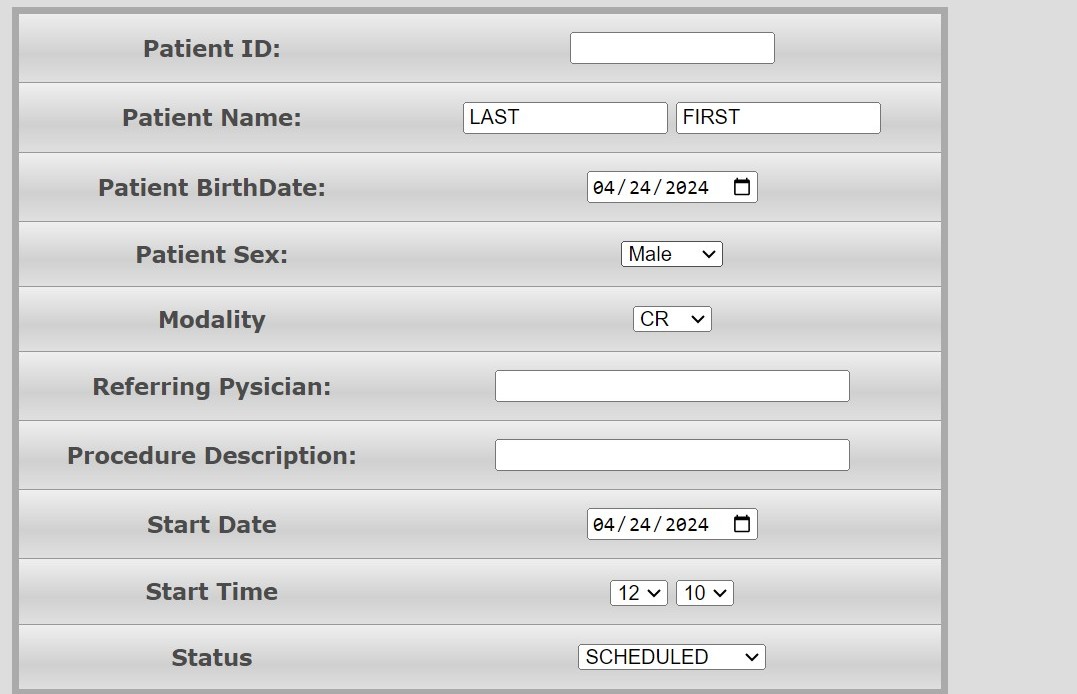
Task: Open the Start Time hour dropdown
Action: [x=639, y=593]
